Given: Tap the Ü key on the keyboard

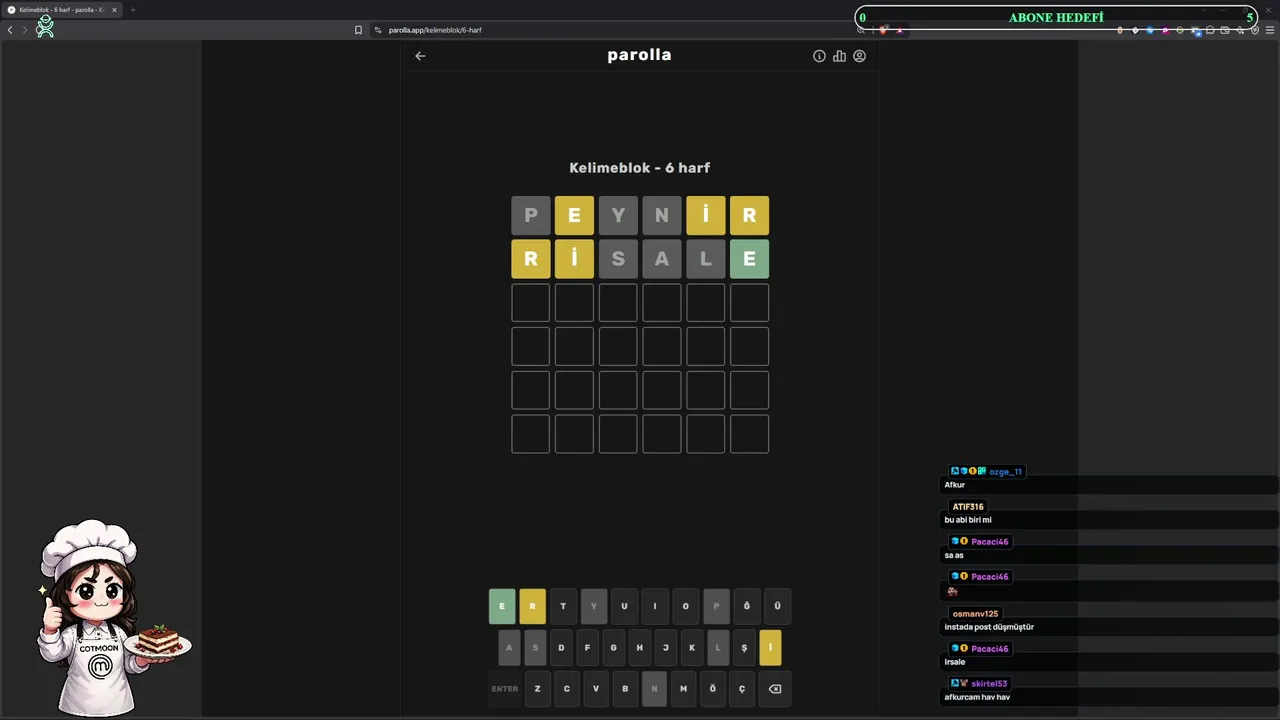Looking at the screenshot, I should point(777,606).
